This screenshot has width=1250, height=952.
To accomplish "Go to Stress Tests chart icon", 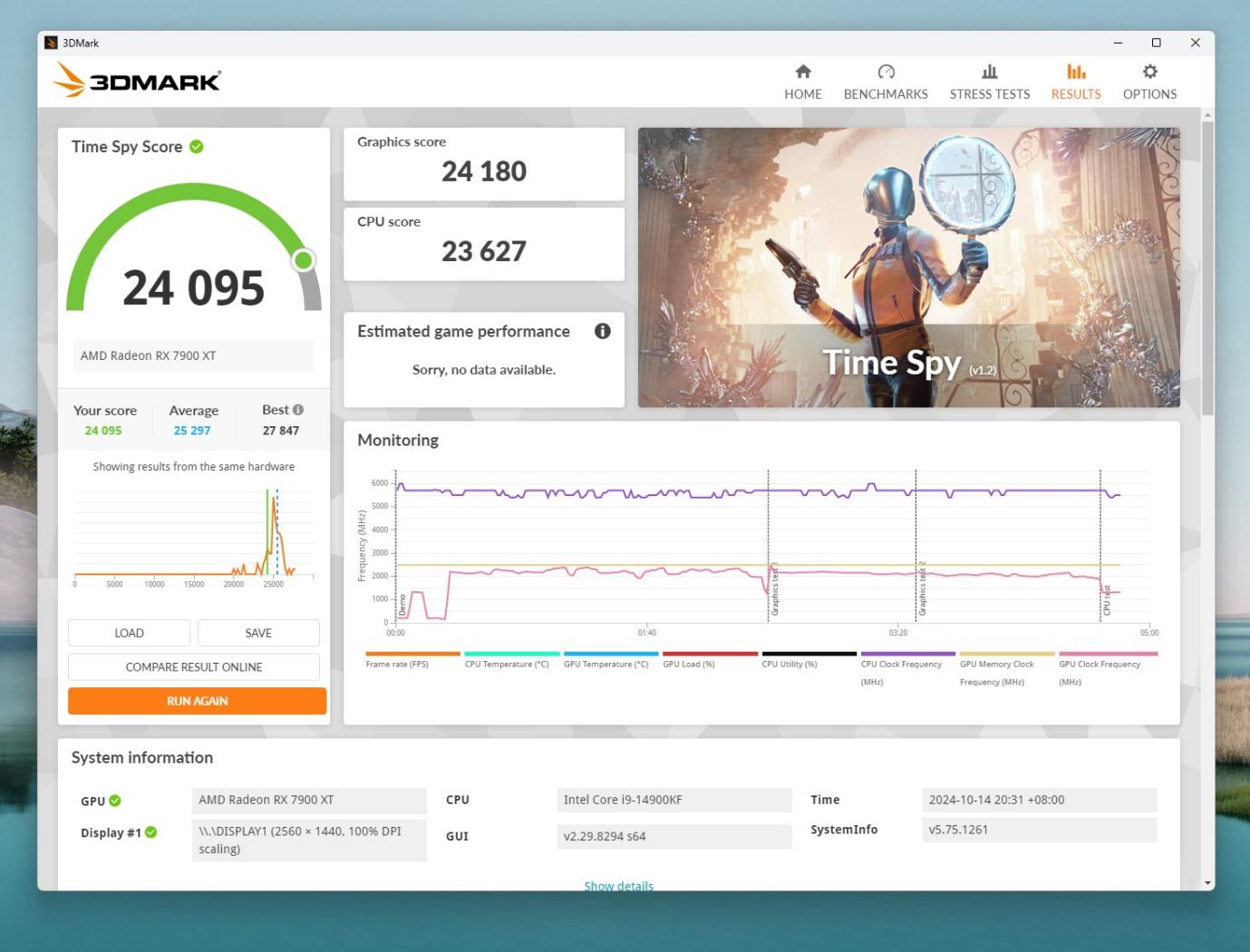I will click(989, 73).
